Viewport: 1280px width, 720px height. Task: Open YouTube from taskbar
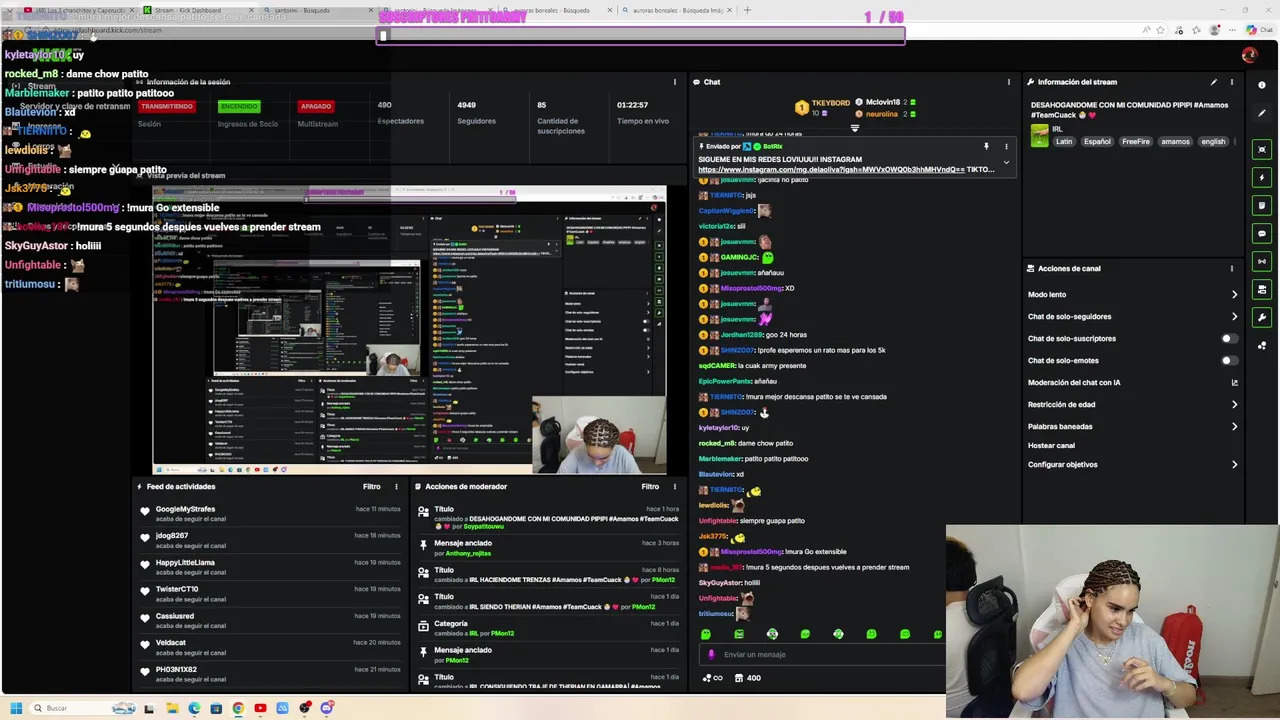260,708
